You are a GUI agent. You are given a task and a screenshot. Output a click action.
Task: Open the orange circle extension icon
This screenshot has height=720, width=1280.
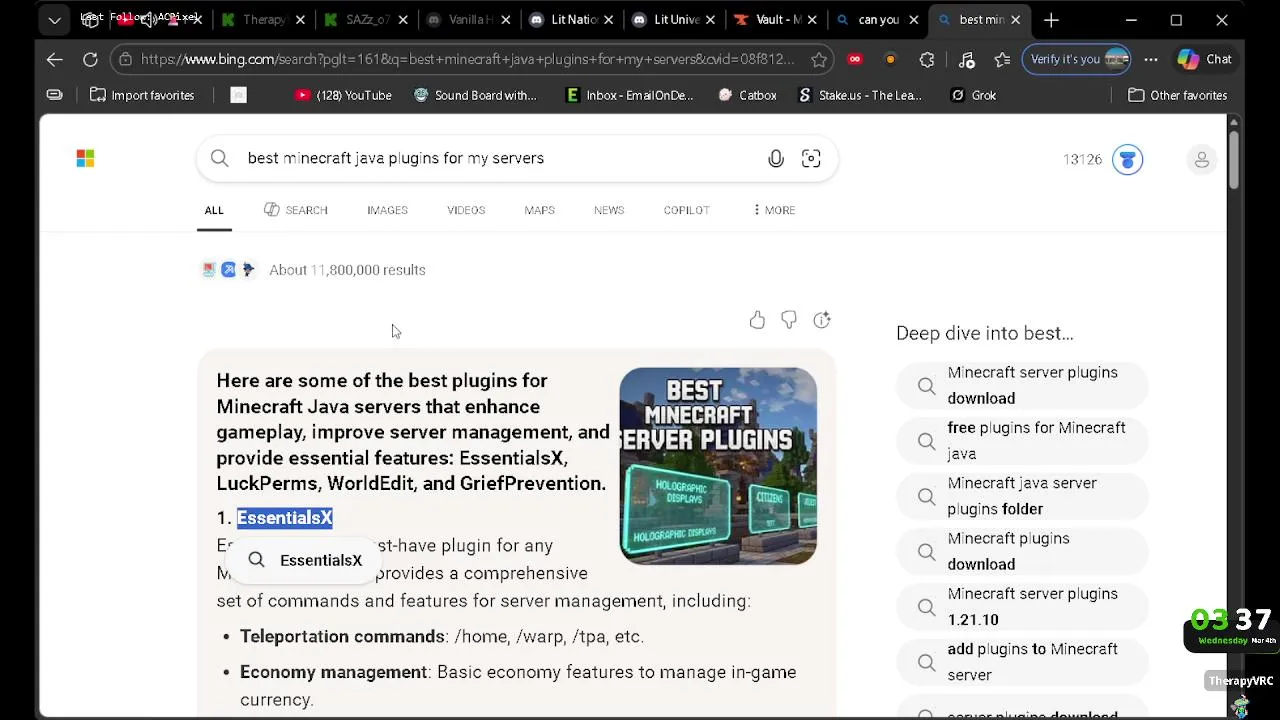[x=890, y=59]
